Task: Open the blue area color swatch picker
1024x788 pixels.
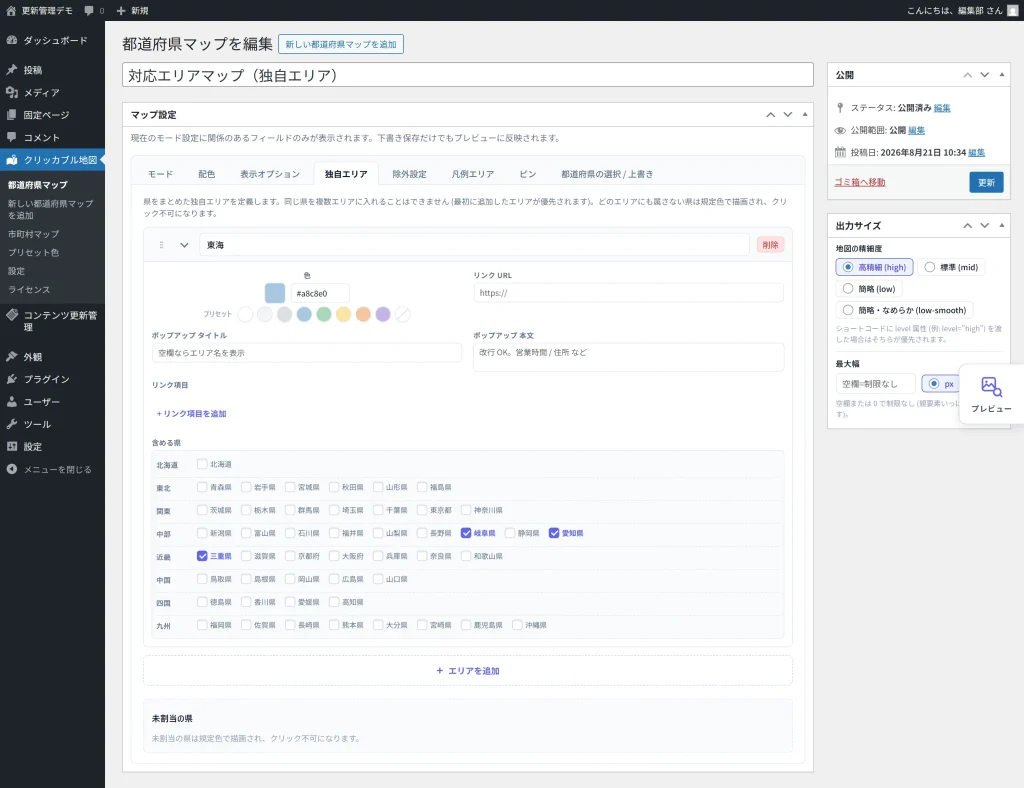Action: pyautogui.click(x=275, y=293)
